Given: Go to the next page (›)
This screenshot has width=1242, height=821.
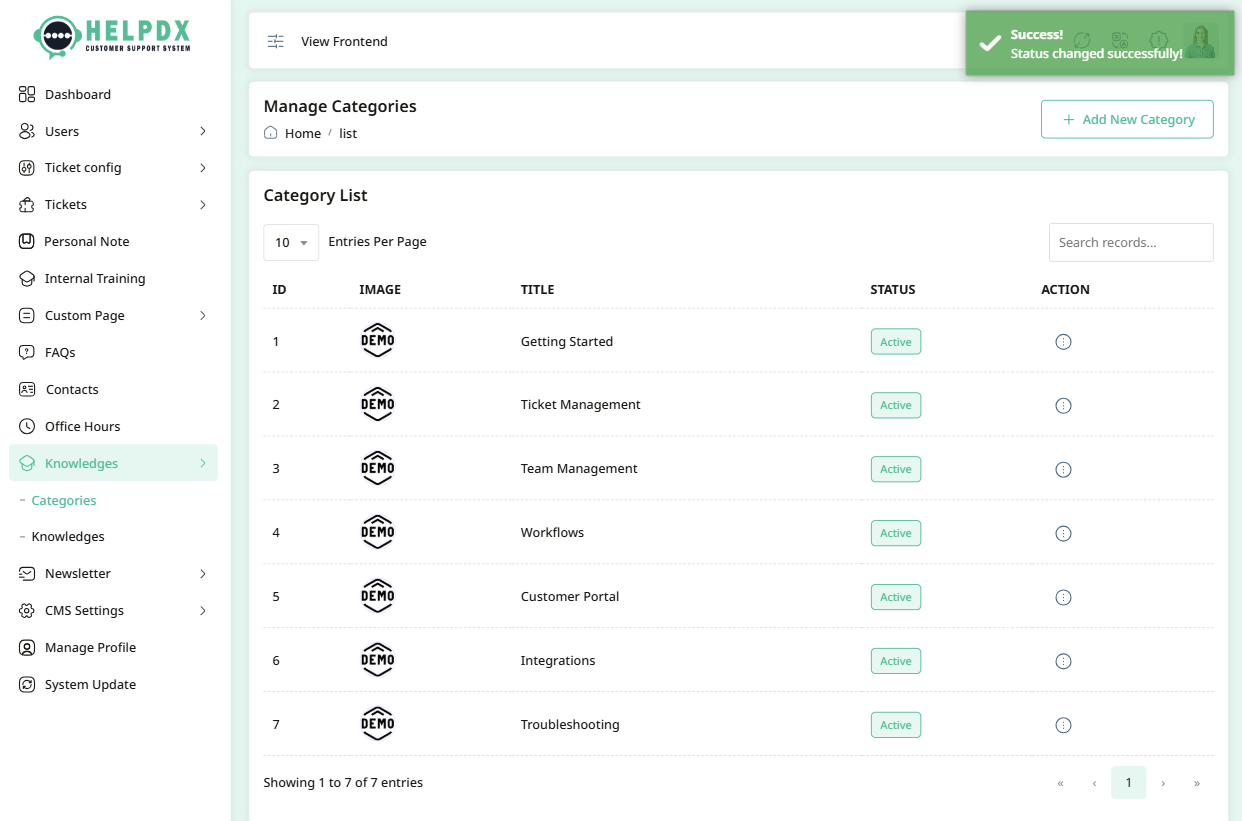Looking at the screenshot, I should (x=1163, y=782).
